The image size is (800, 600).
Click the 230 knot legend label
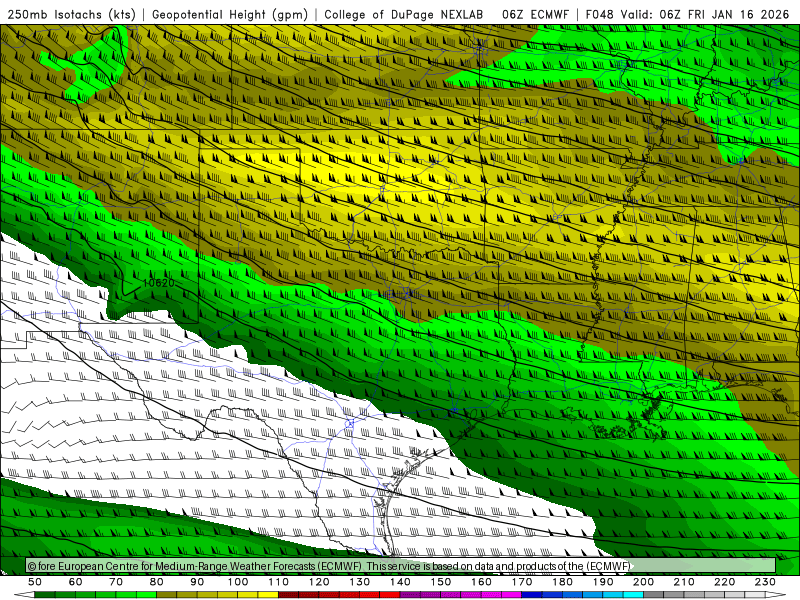tap(765, 582)
